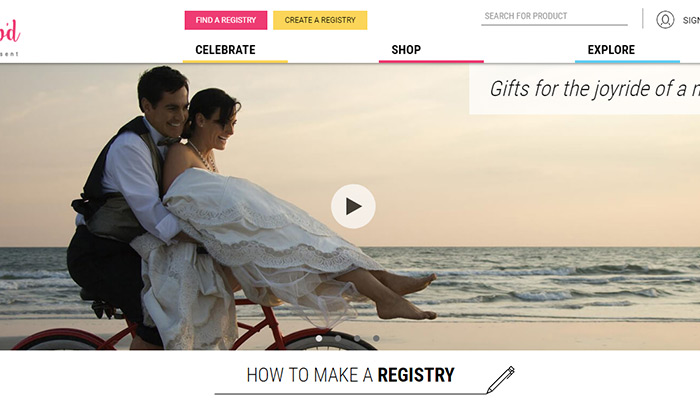
Task: Click the How to Make a Registry heading
Action: coord(350,375)
